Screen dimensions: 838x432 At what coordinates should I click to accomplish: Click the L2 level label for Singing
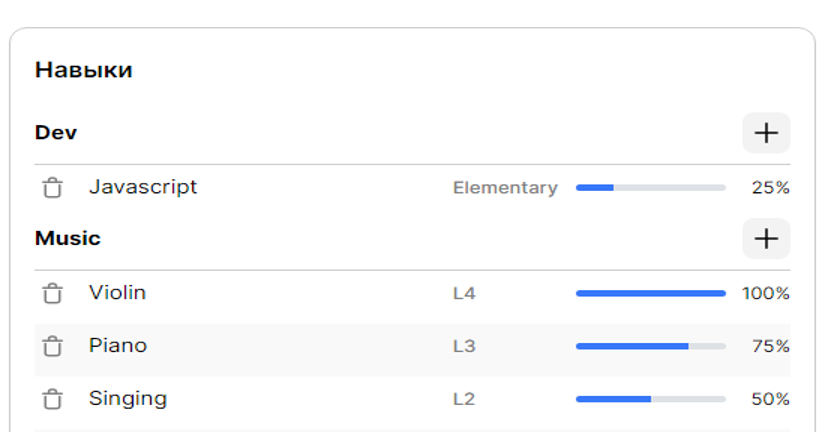[x=464, y=400]
